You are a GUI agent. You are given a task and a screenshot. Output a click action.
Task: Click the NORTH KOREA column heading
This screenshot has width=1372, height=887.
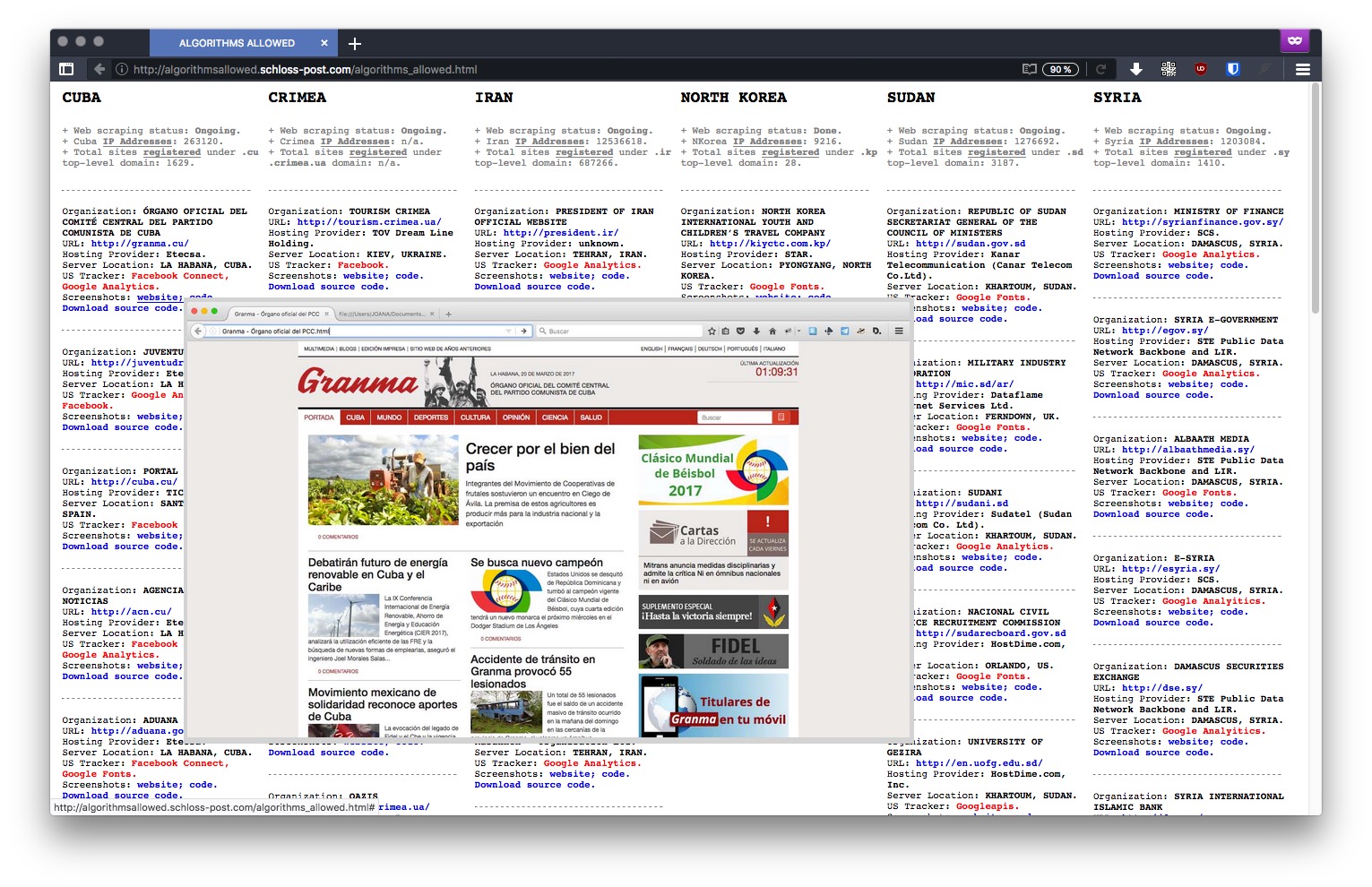pyautogui.click(x=733, y=98)
